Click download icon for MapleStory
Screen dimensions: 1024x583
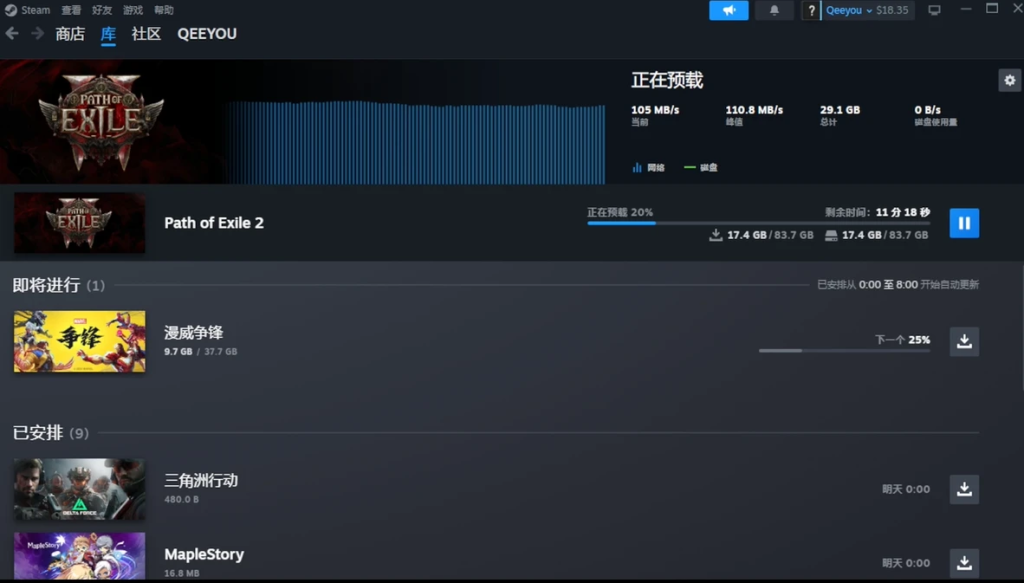click(964, 563)
